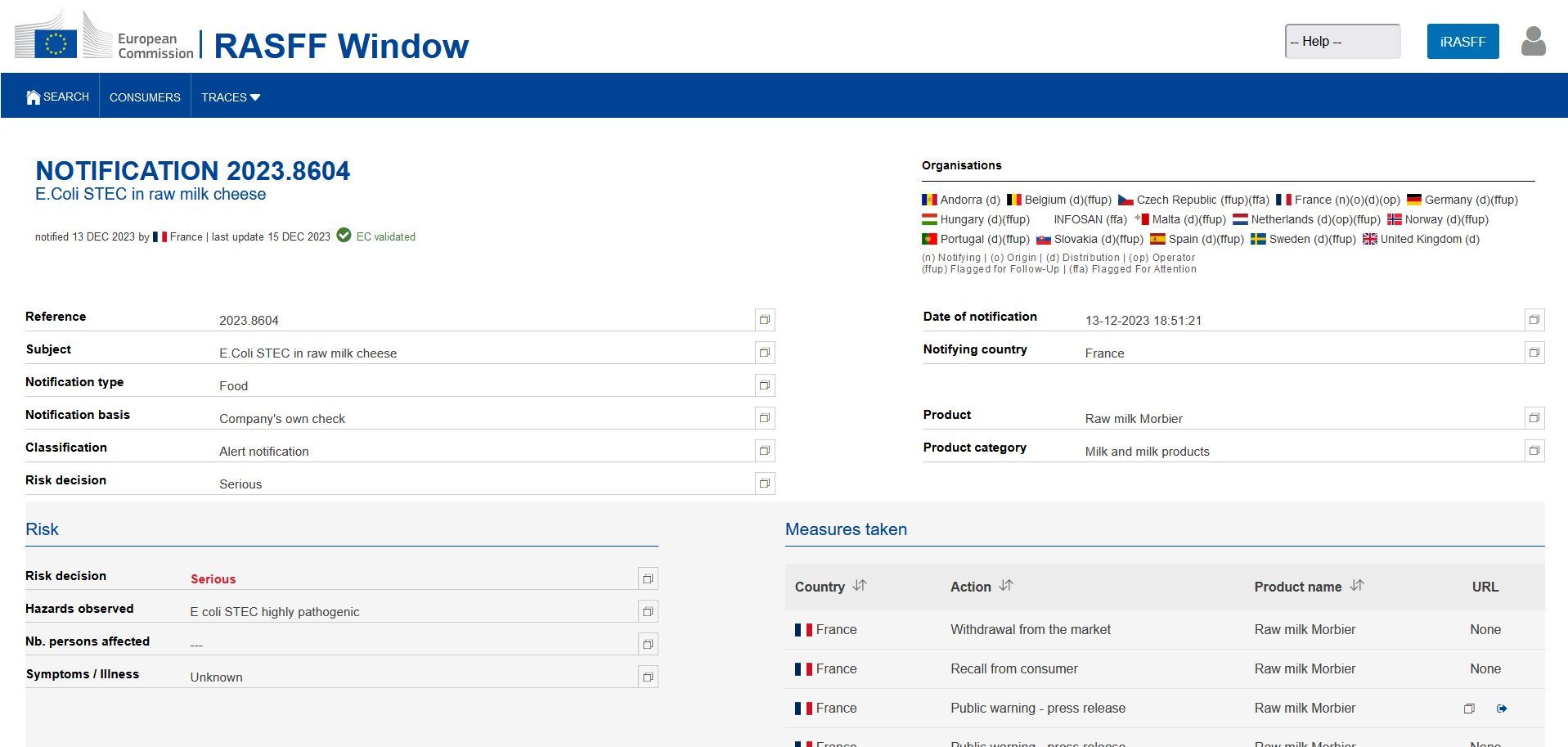Viewport: 1568px width, 747px height.
Task: Copy the press release URL
Action: 1469,709
